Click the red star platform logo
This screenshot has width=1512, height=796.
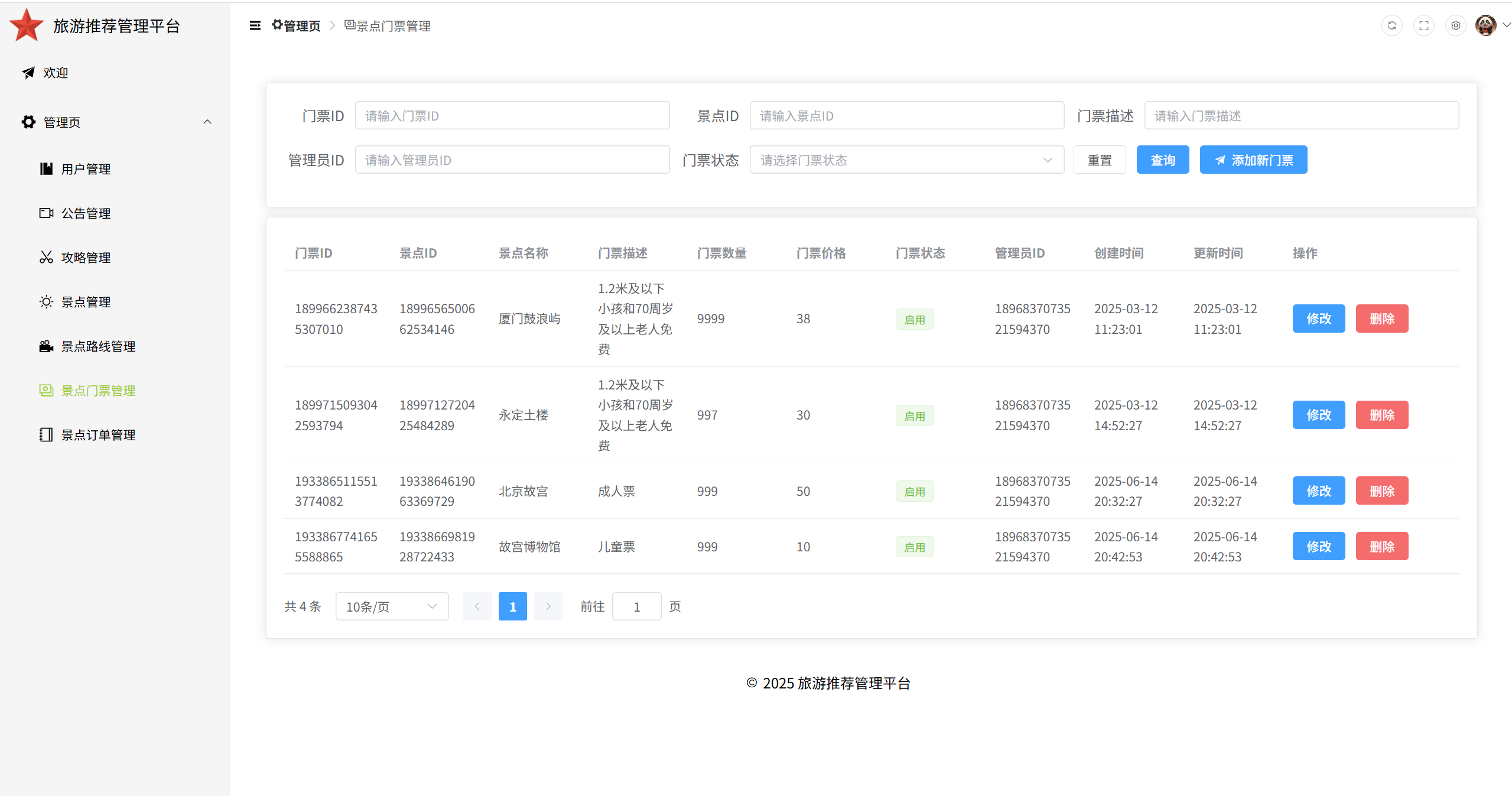[27, 25]
